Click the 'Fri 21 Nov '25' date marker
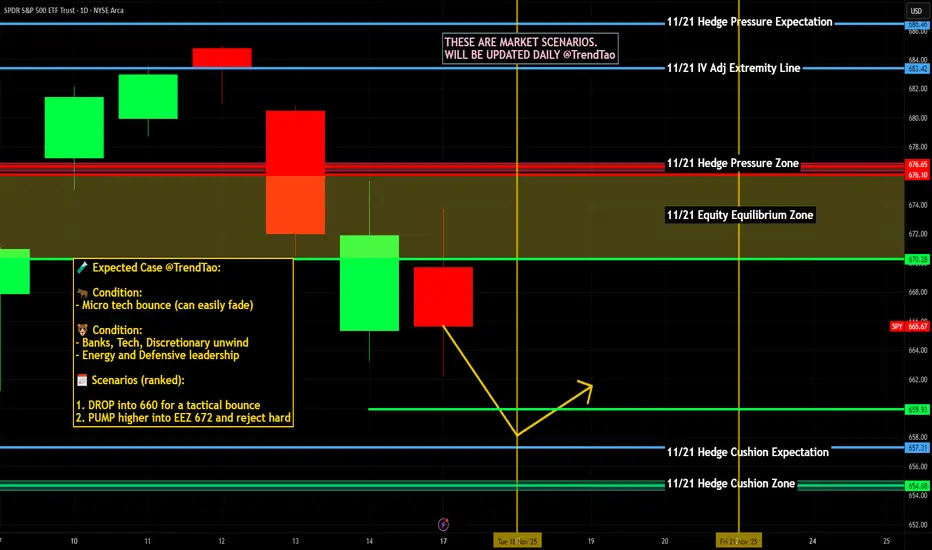The width and height of the screenshot is (932, 550). point(739,541)
